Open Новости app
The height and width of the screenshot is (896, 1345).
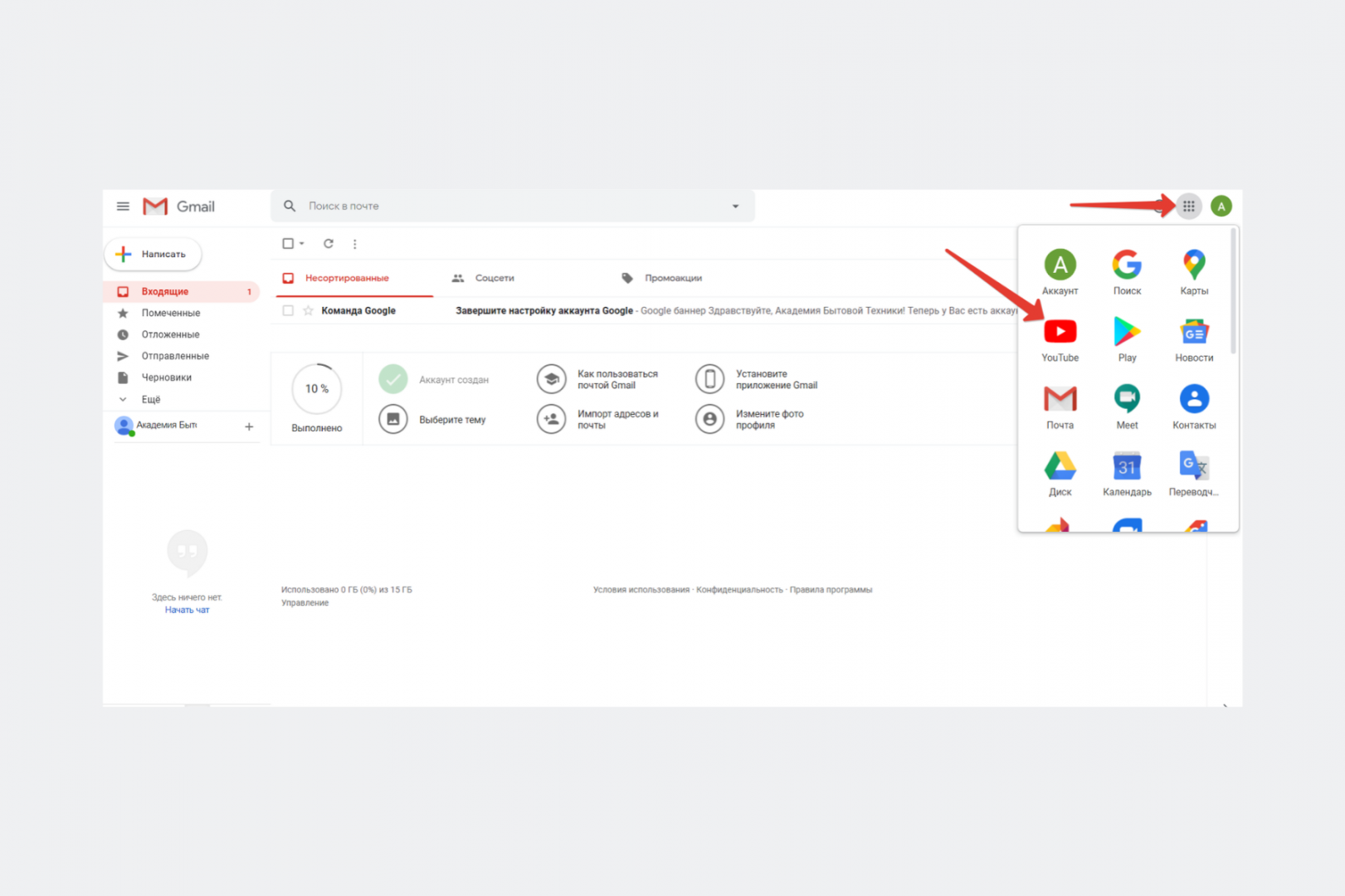[1194, 339]
